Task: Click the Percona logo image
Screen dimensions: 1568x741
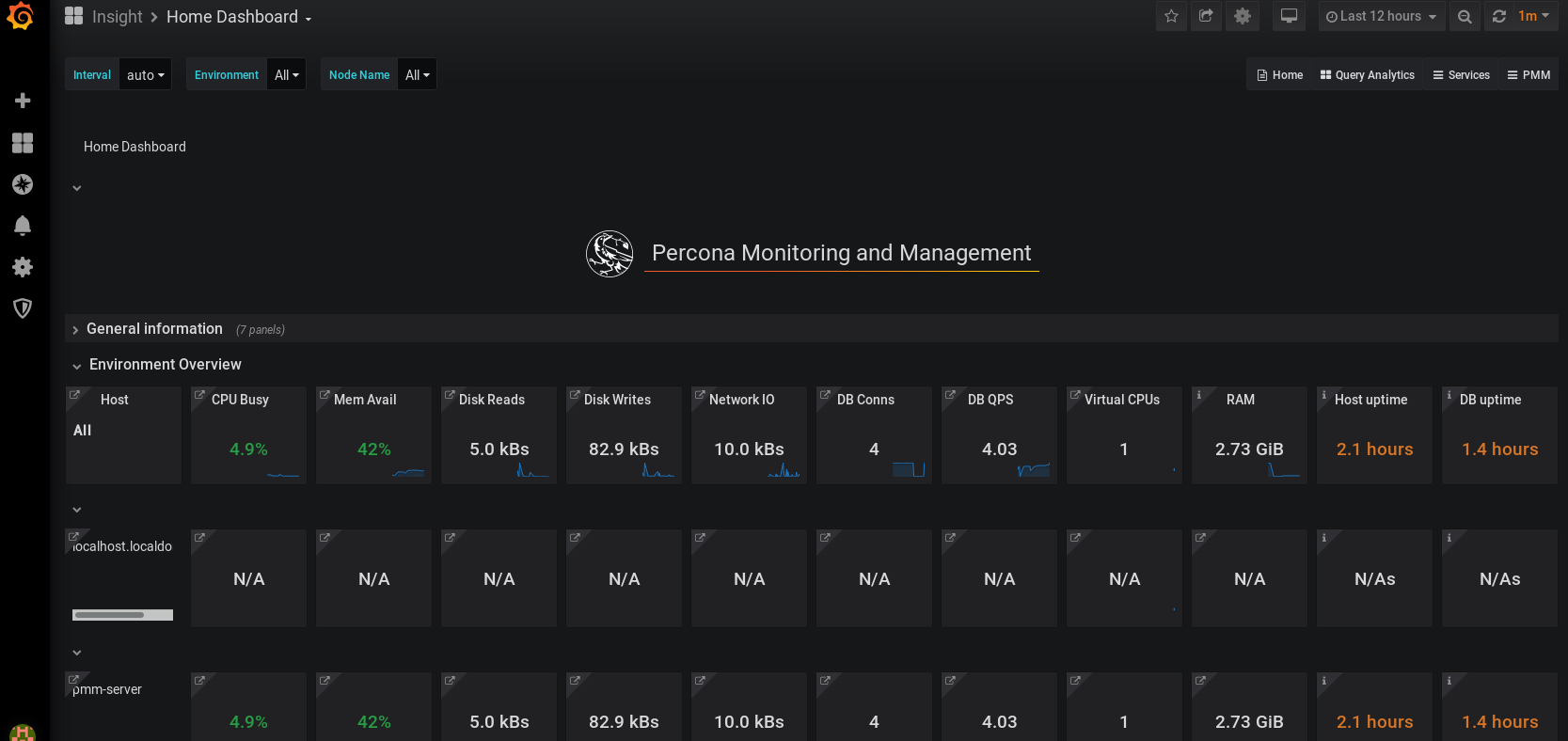Action: pyautogui.click(x=610, y=254)
